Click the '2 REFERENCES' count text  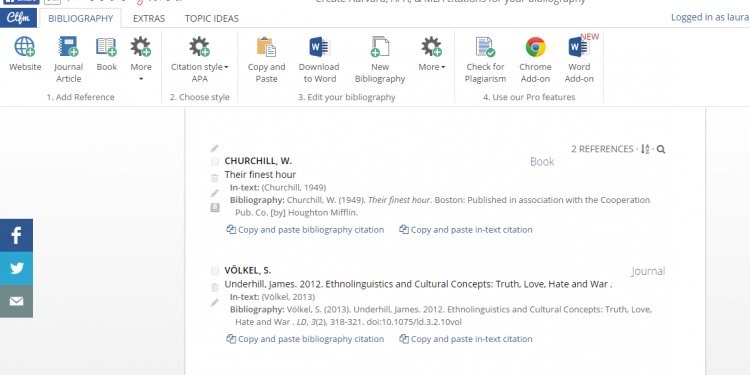602,149
